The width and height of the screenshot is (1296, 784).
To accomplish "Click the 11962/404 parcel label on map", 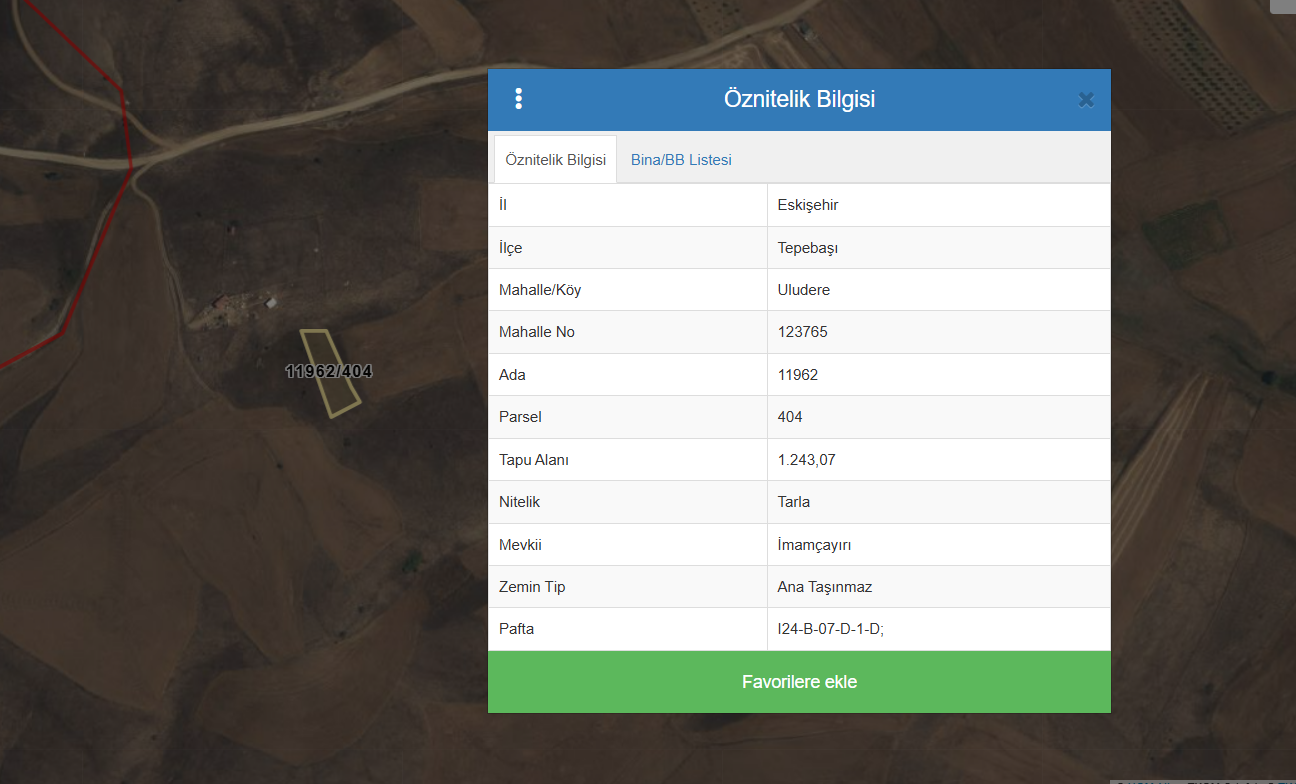I will tap(328, 371).
